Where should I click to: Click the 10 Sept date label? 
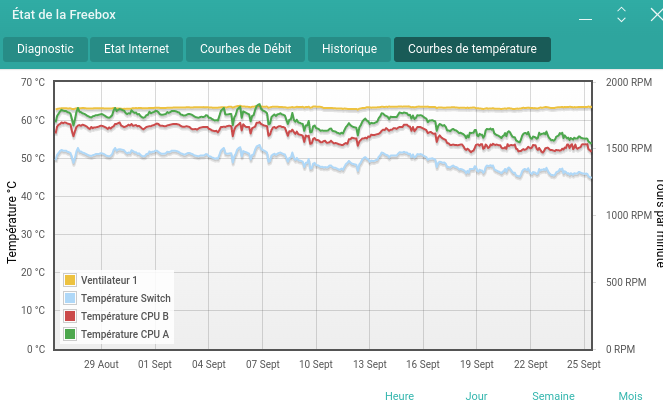tap(316, 364)
